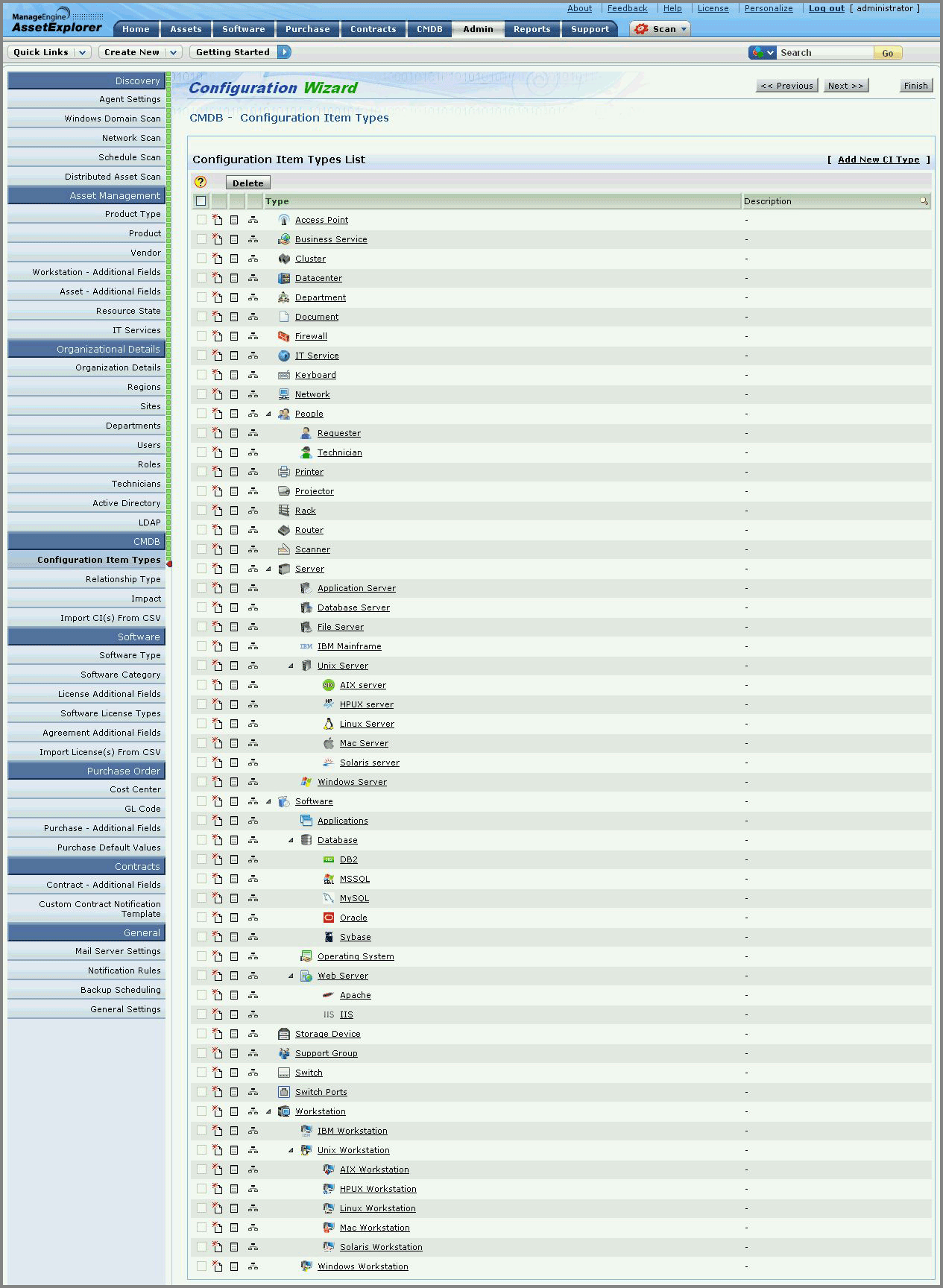The height and width of the screenshot is (1288, 943).
Task: Collapse the Software tree node
Action: tap(269, 801)
